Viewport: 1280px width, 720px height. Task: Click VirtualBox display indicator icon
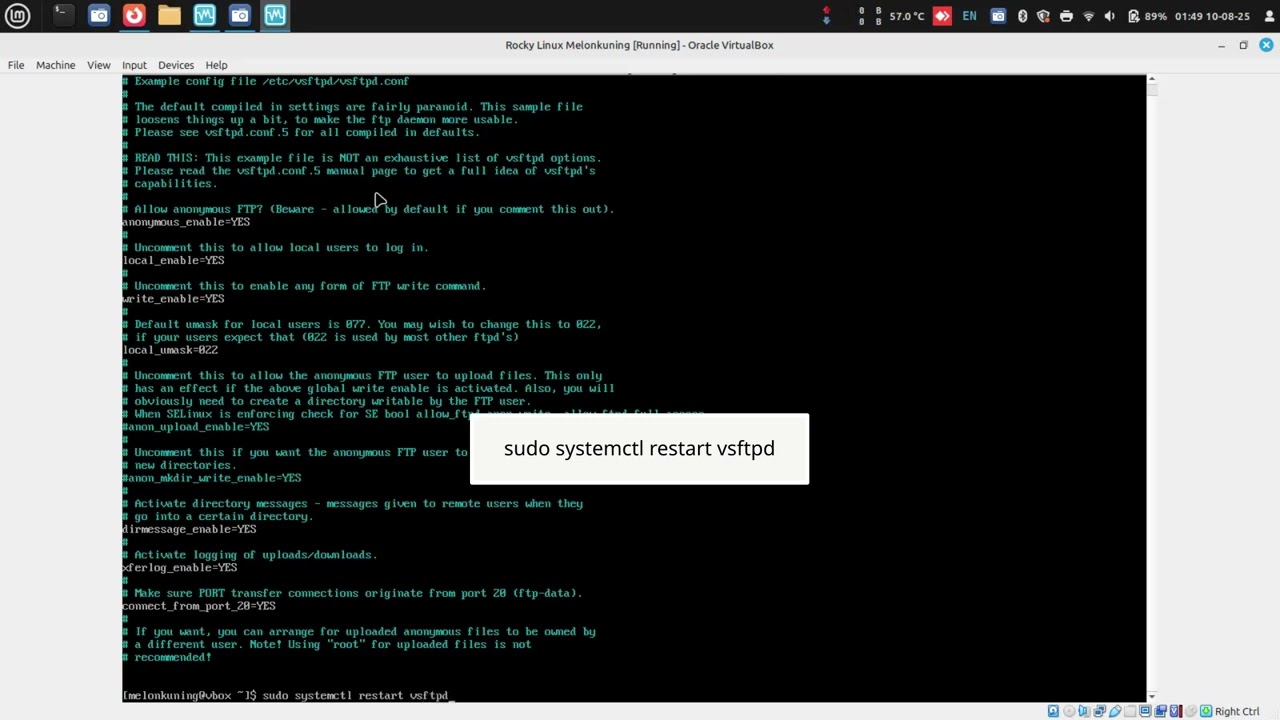pos(1145,711)
